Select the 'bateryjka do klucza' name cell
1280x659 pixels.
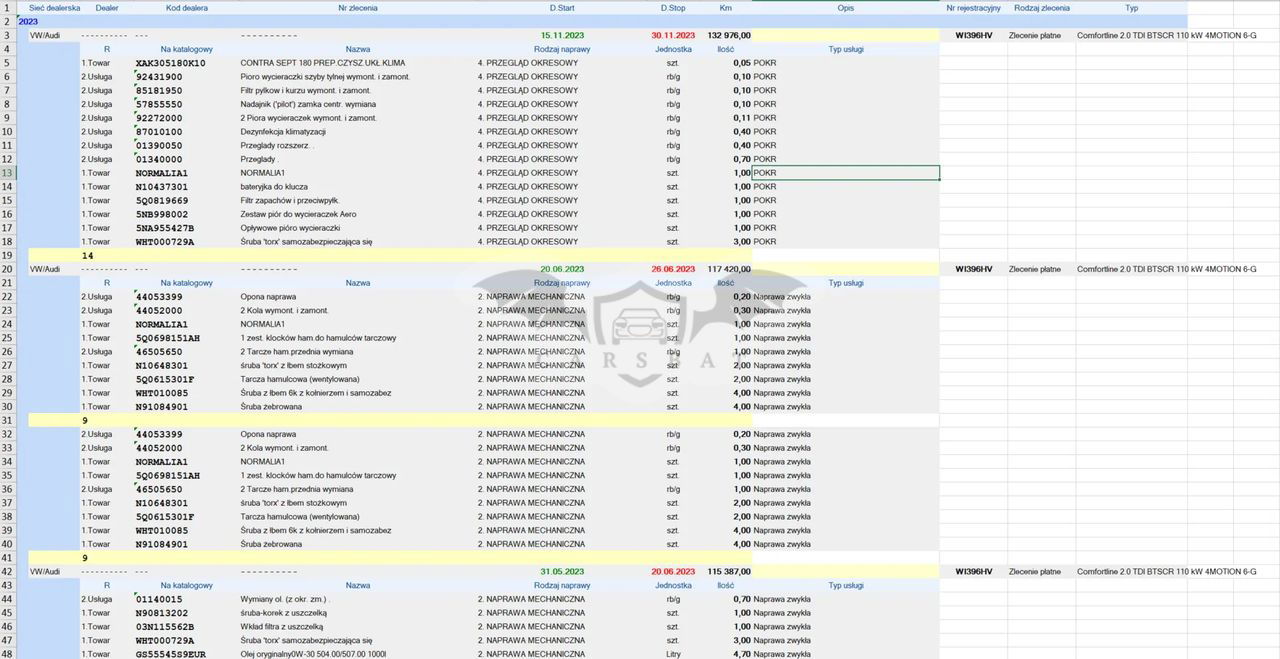[273, 187]
